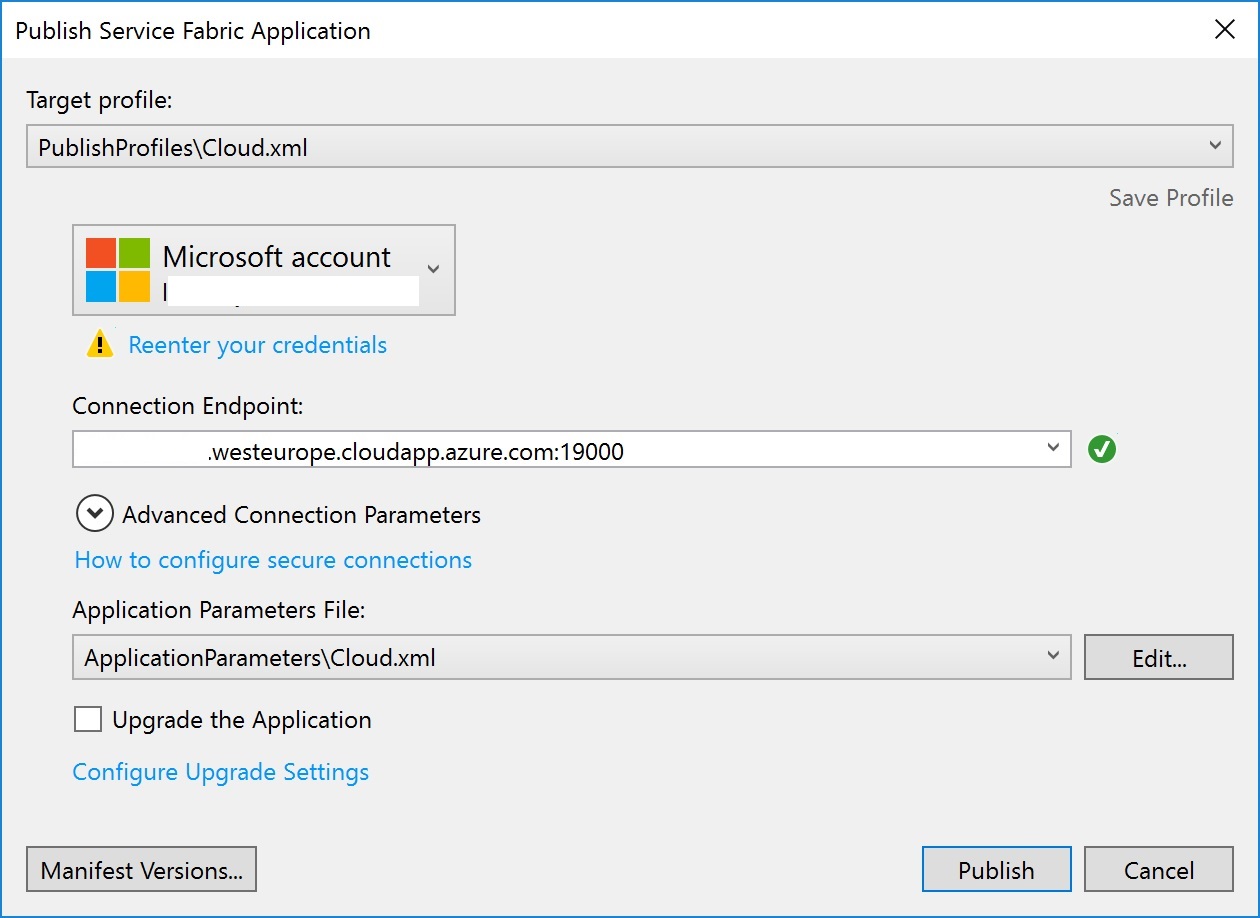Click the green connection-verified checkmark icon

click(x=1102, y=450)
